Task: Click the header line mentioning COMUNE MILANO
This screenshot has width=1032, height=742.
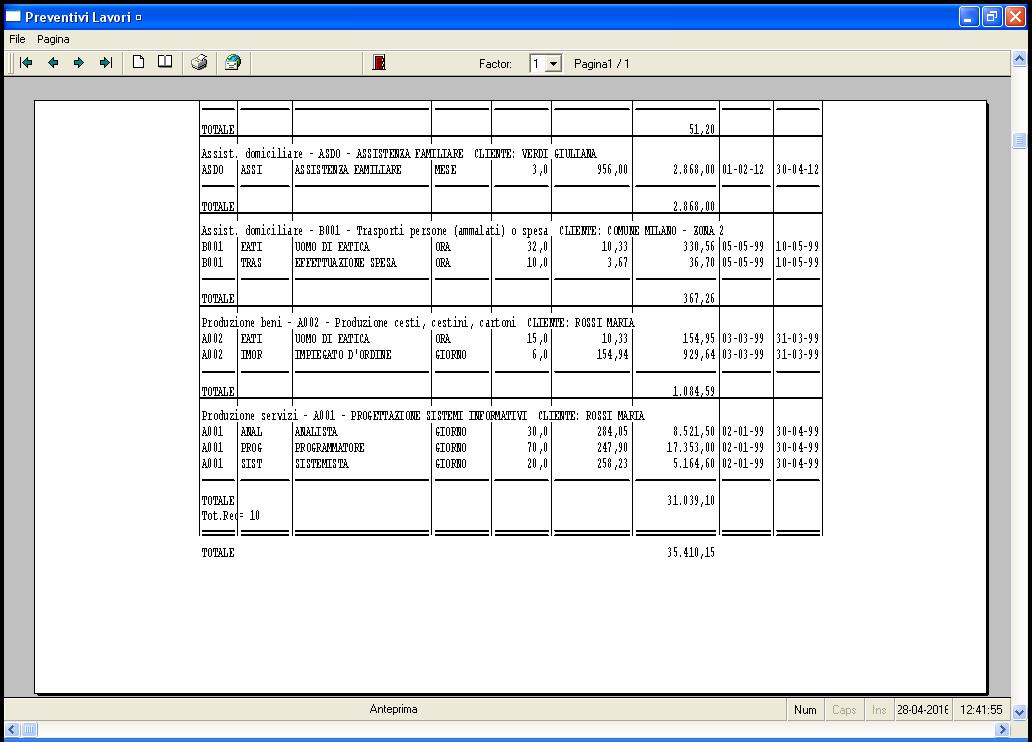Action: 462,230
